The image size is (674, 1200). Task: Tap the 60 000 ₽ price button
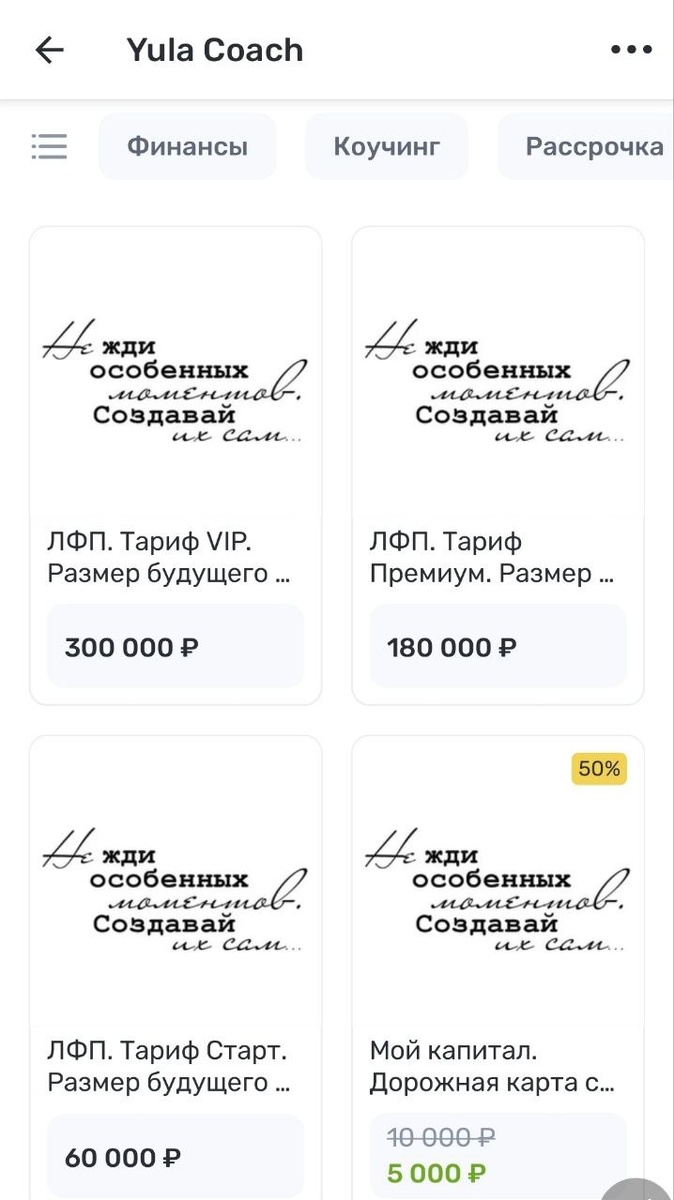[x=175, y=1157]
